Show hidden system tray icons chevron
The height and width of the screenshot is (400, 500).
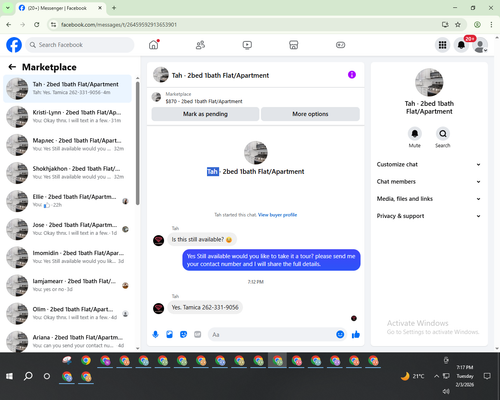click(436, 376)
